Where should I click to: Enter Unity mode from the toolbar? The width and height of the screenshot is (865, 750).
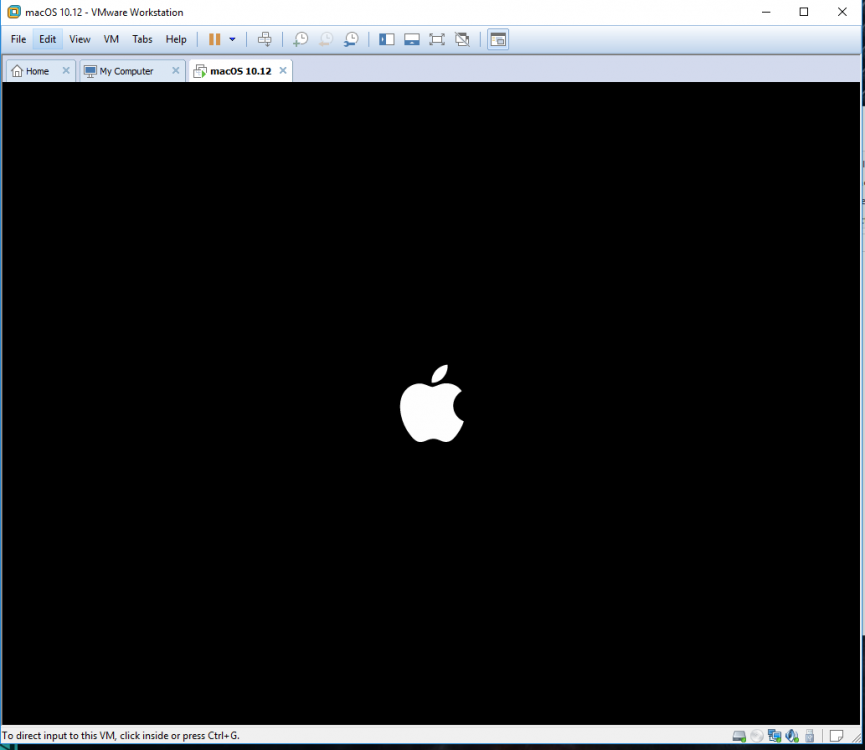462,39
